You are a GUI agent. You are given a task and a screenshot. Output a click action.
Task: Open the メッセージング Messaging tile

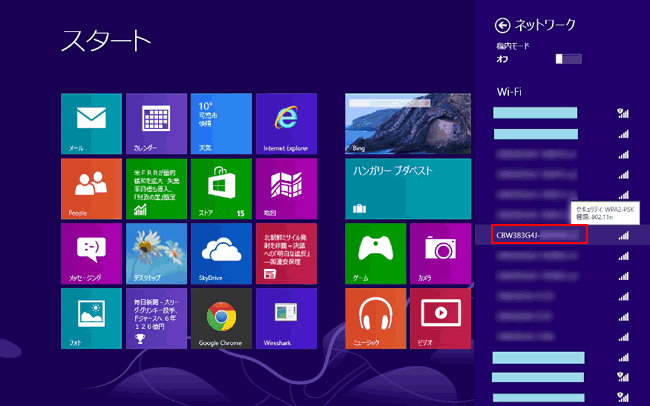(91, 254)
